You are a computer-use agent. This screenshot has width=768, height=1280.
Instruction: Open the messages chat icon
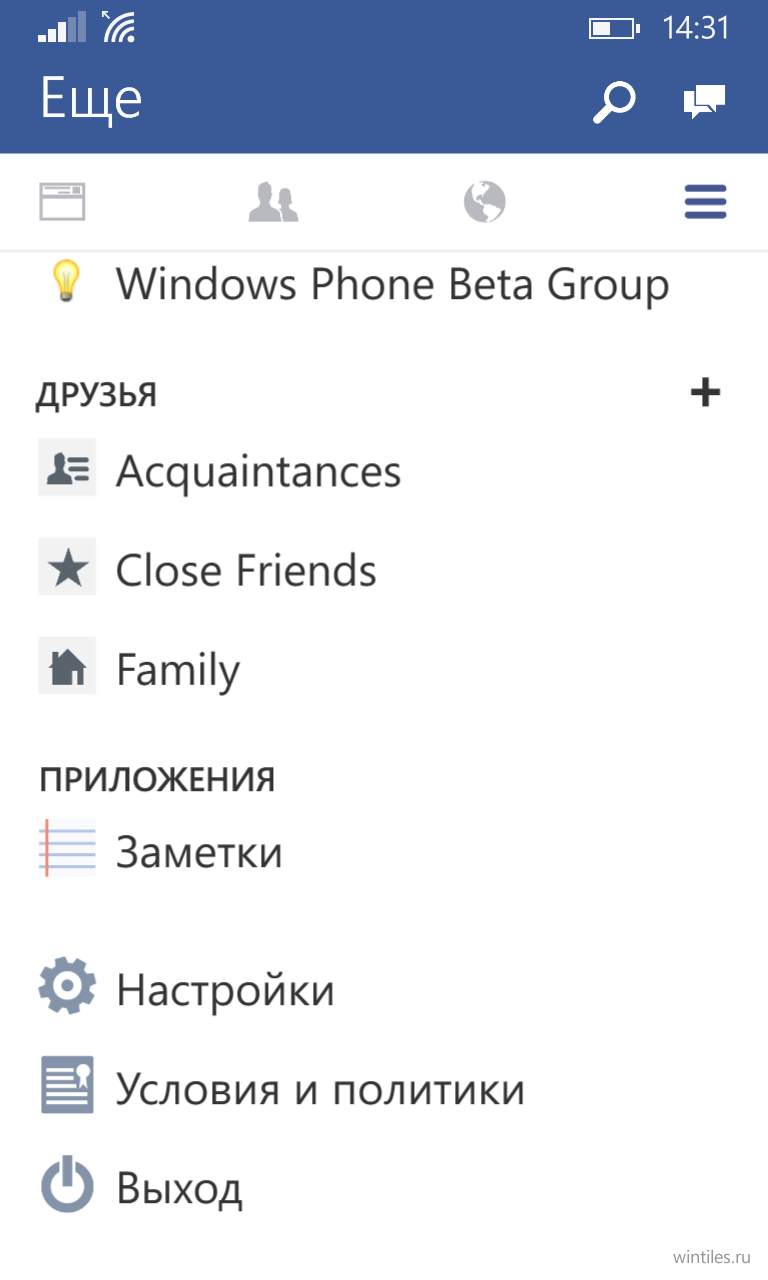pos(704,102)
